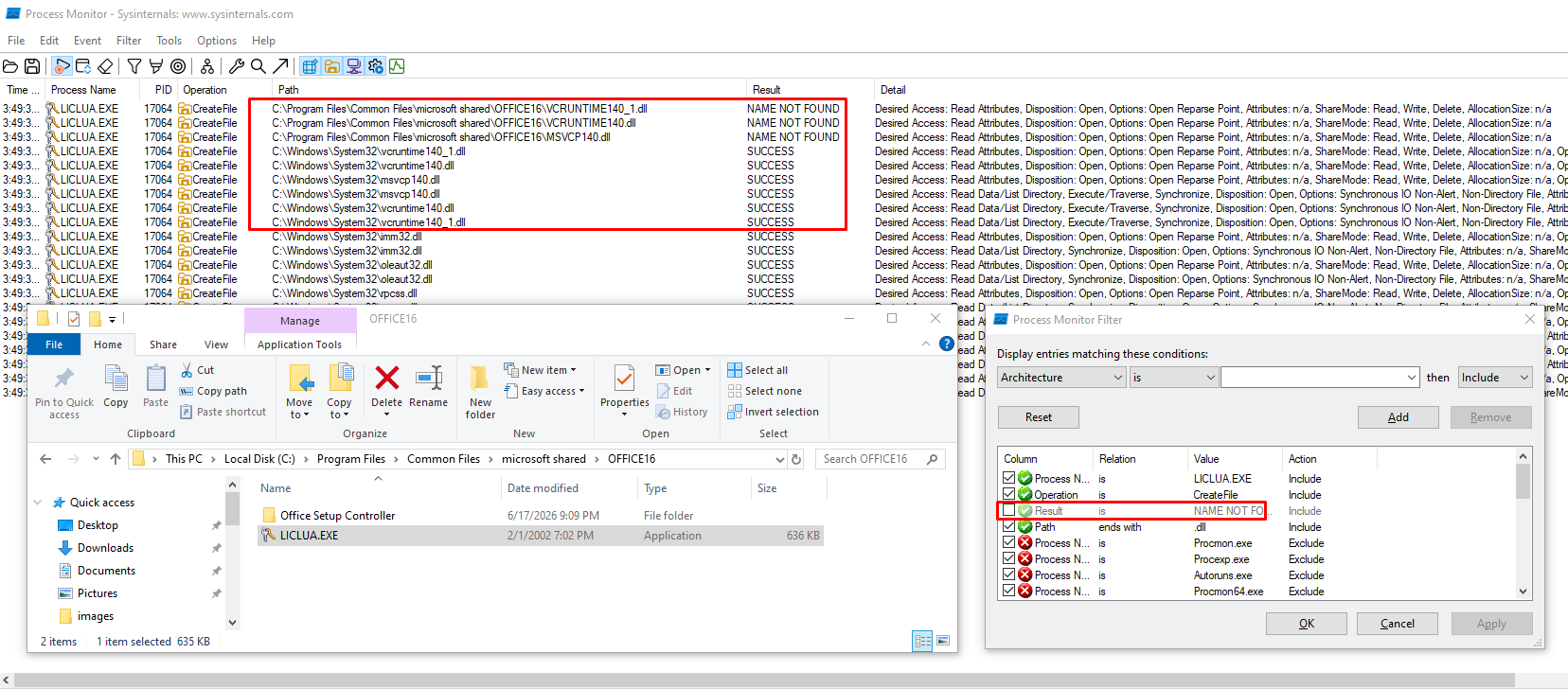Open the Procmon Tools menu
Screen dimensions: 1568x689
tap(169, 41)
